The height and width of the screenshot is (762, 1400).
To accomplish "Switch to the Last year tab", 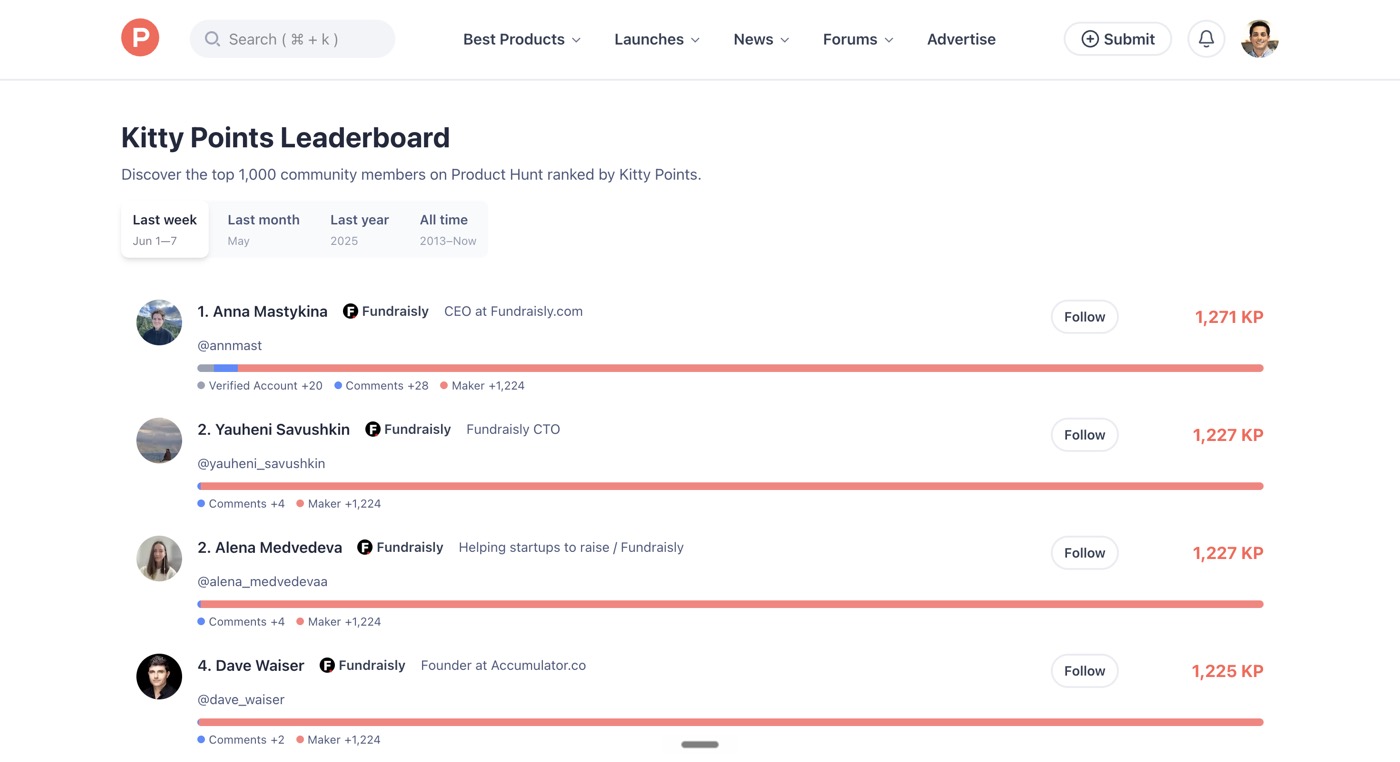I will [359, 229].
